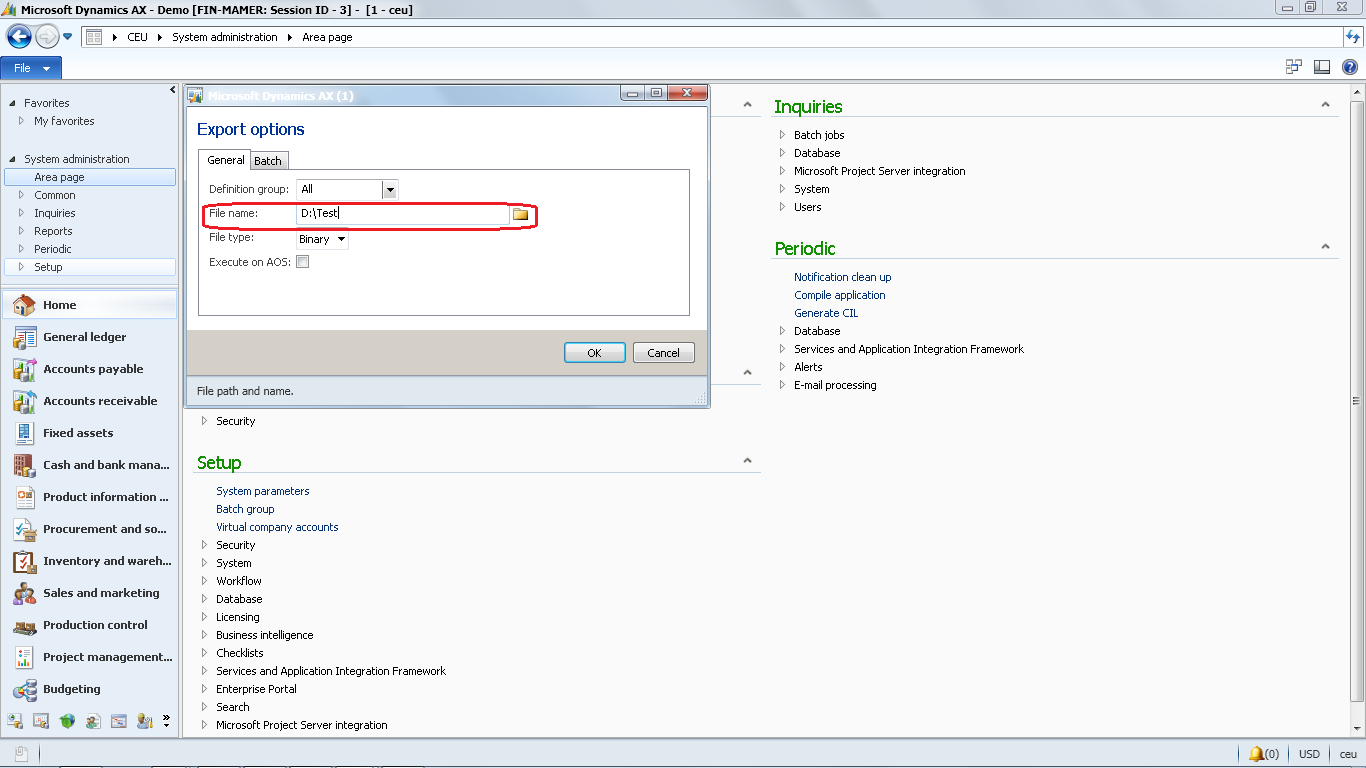Open the blue Help question mark icon

pyautogui.click(x=1350, y=67)
